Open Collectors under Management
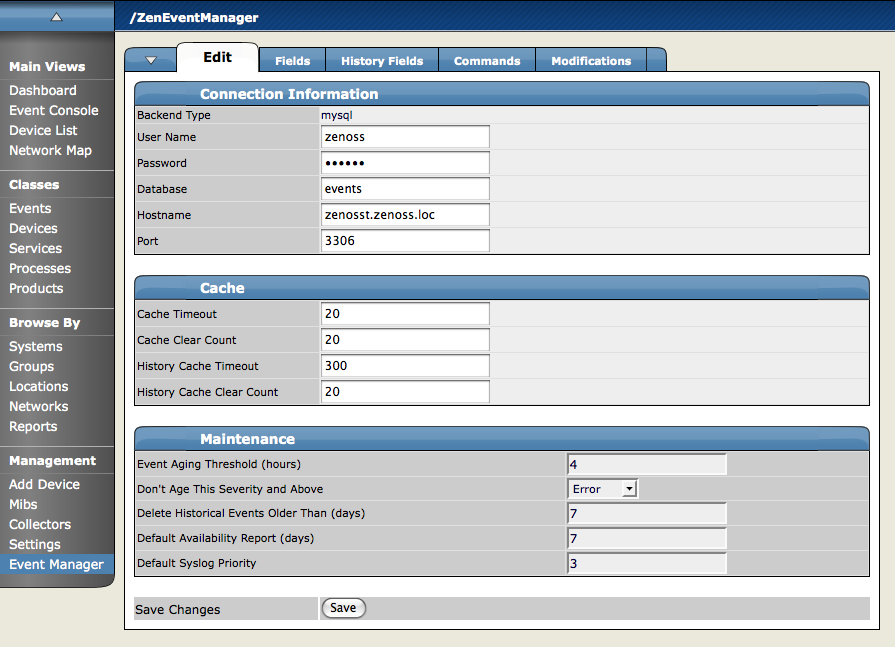 (x=40, y=524)
